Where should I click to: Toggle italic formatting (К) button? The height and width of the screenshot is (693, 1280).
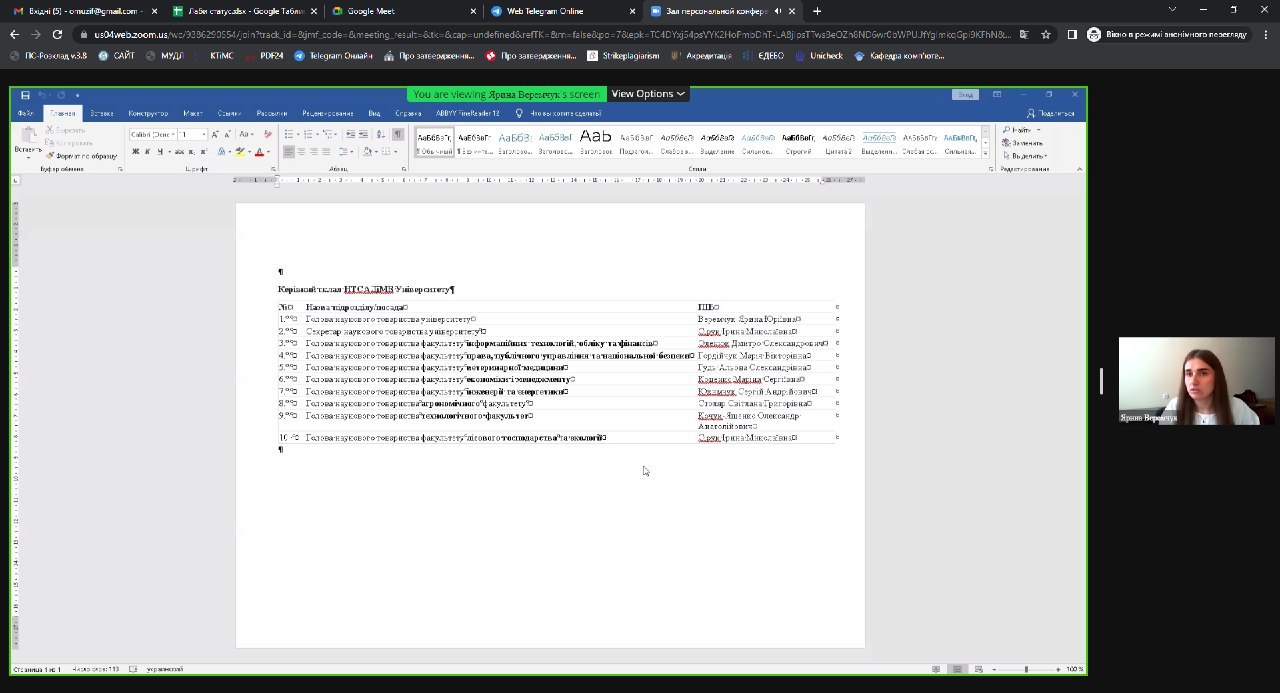(147, 152)
